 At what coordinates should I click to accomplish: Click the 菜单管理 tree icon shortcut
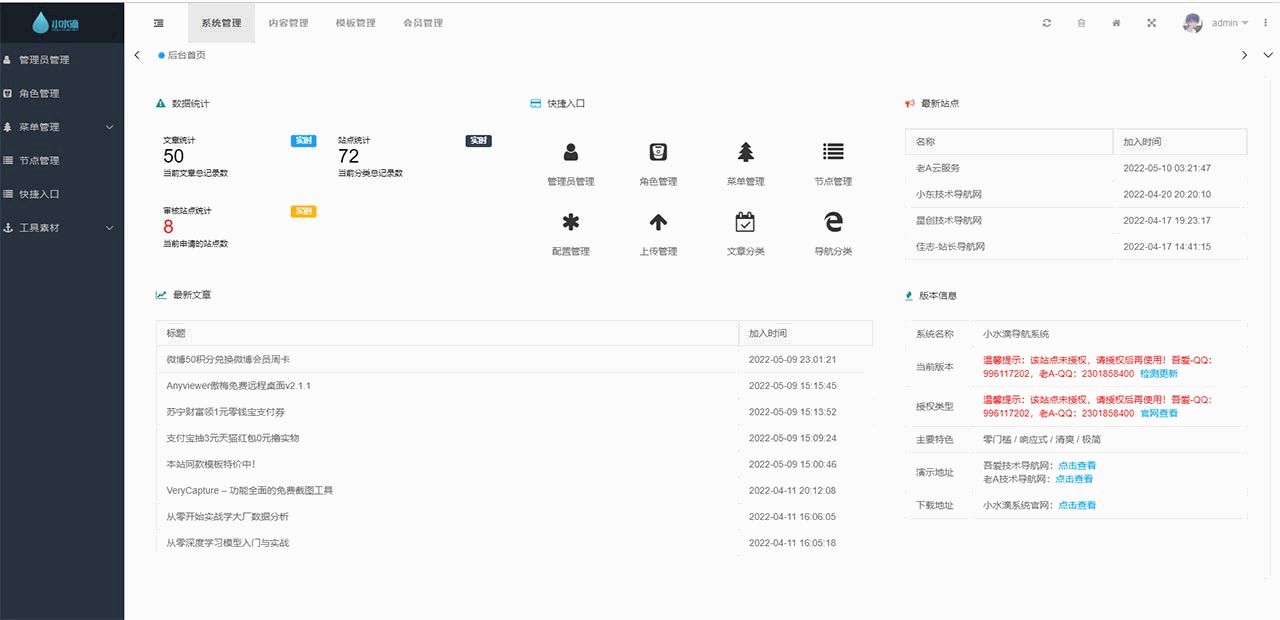(746, 153)
